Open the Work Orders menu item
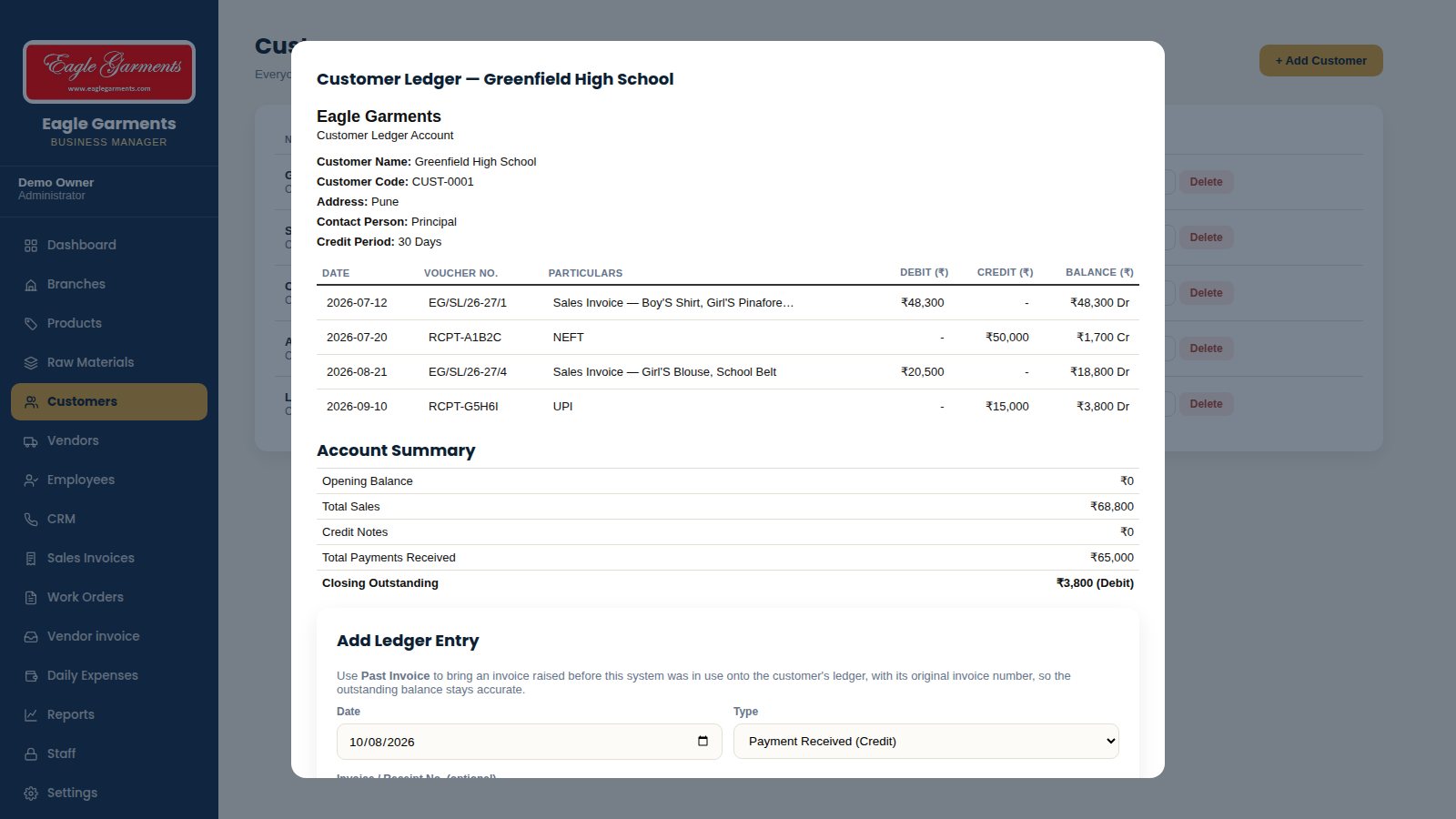 109,598
